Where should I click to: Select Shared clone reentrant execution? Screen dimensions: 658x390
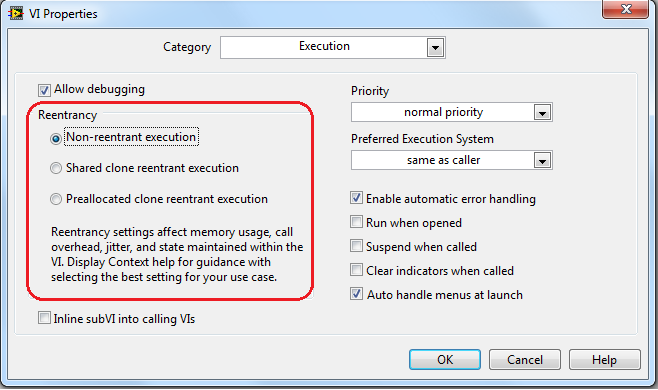click(x=56, y=168)
